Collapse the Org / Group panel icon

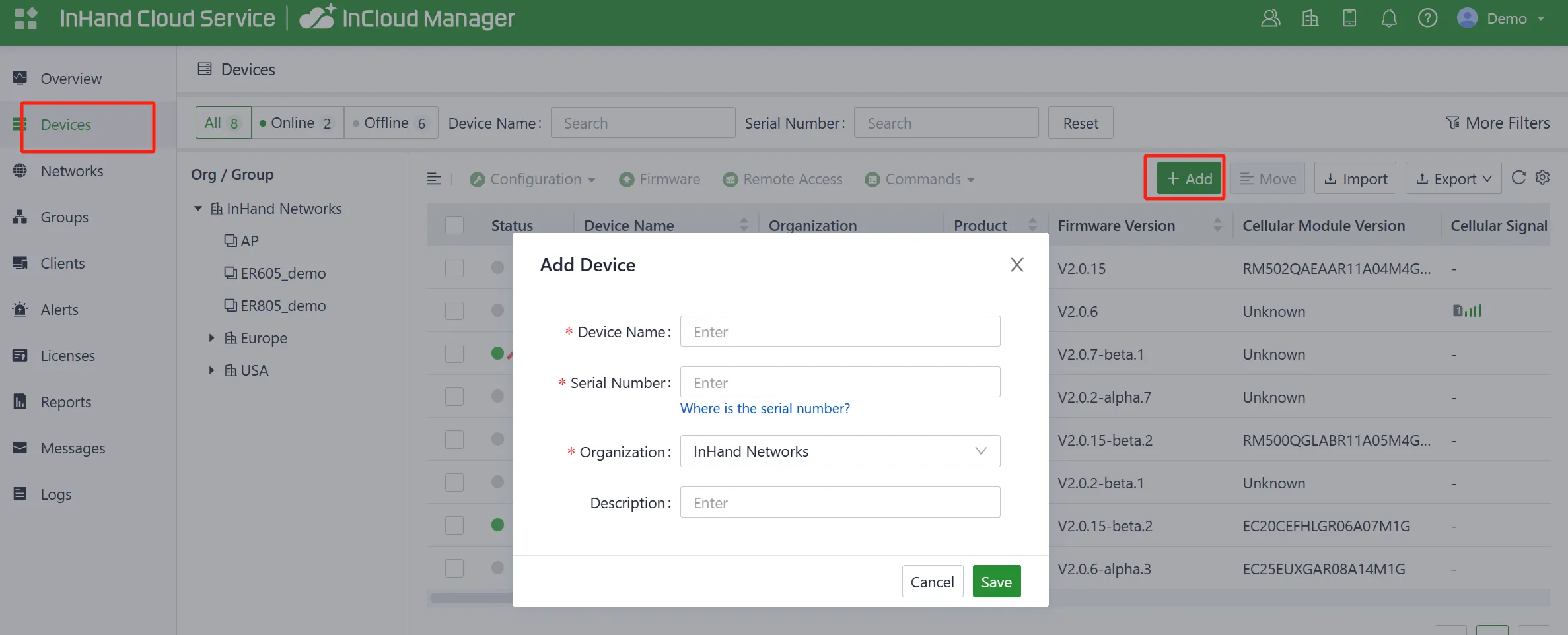coord(434,179)
